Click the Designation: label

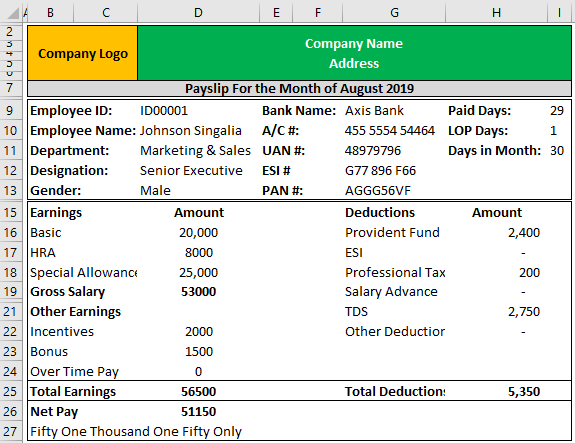[x=69, y=171]
